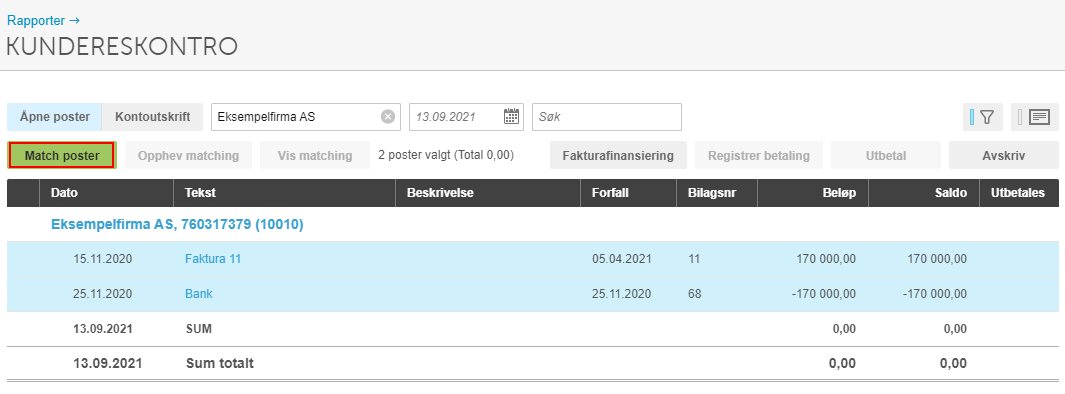Sort by the Beskrivelse column header
Screen dimensions: 1065x394
488,193
